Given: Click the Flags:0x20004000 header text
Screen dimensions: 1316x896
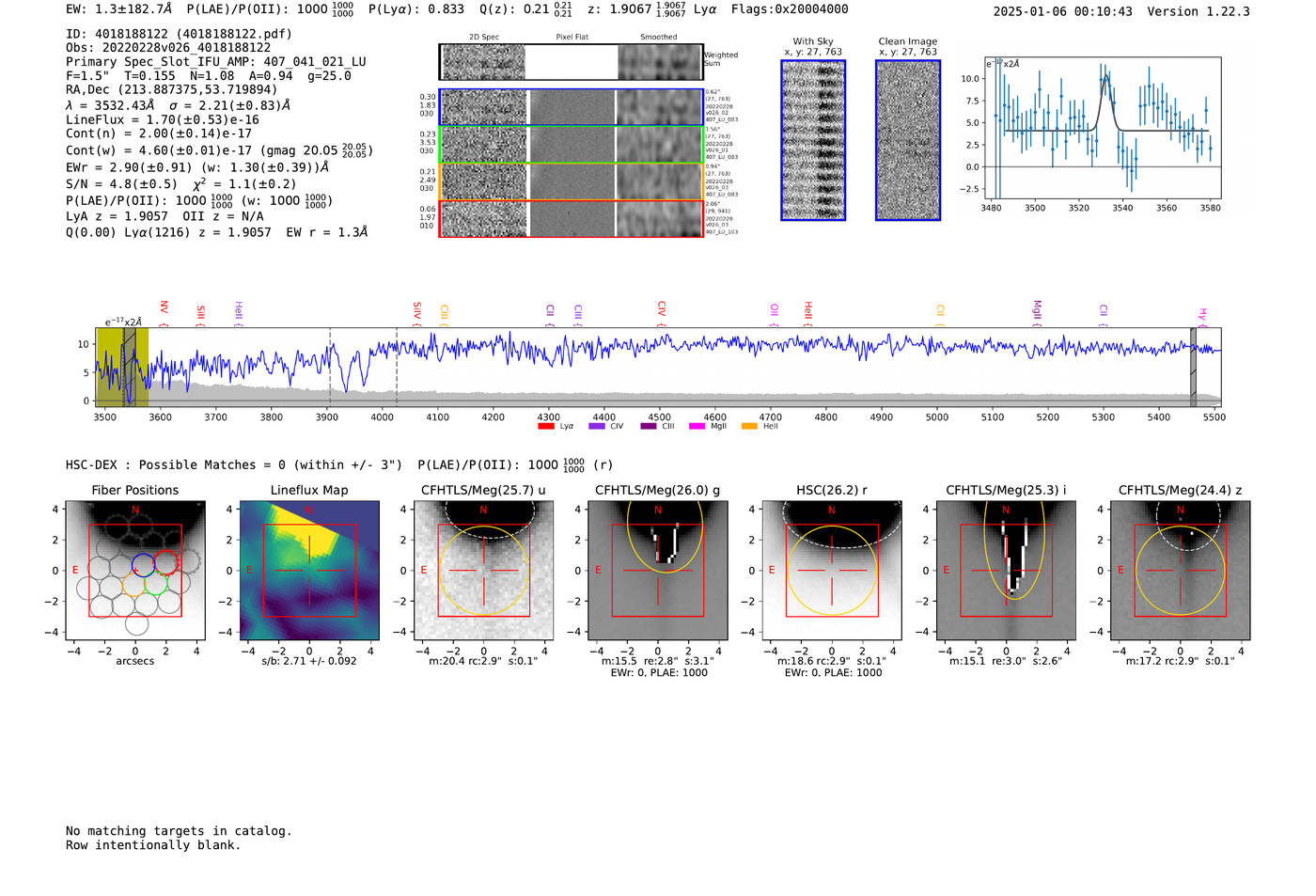Looking at the screenshot, I should (x=790, y=9).
